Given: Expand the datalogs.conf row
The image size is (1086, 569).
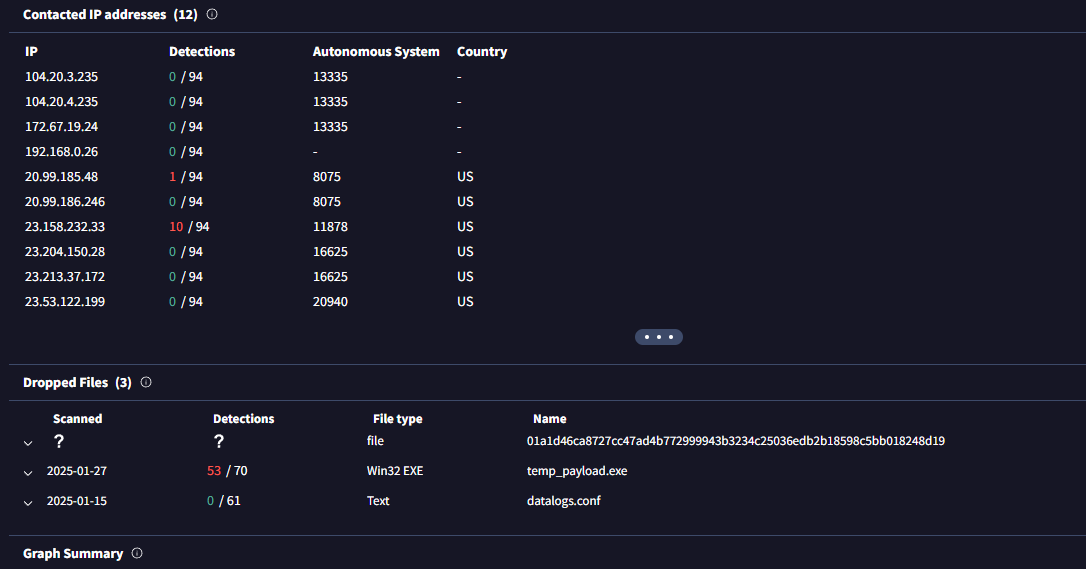Looking at the screenshot, I should [x=28, y=503].
